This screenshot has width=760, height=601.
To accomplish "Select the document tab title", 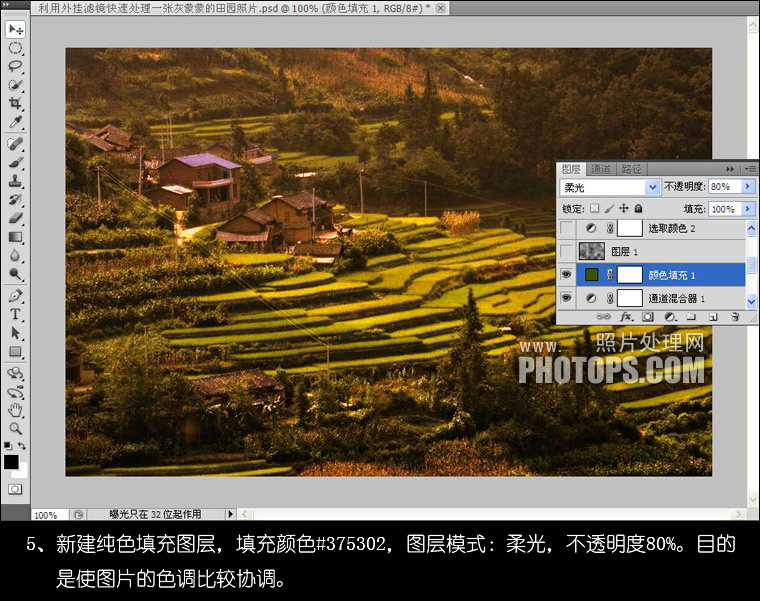I will tap(234, 8).
